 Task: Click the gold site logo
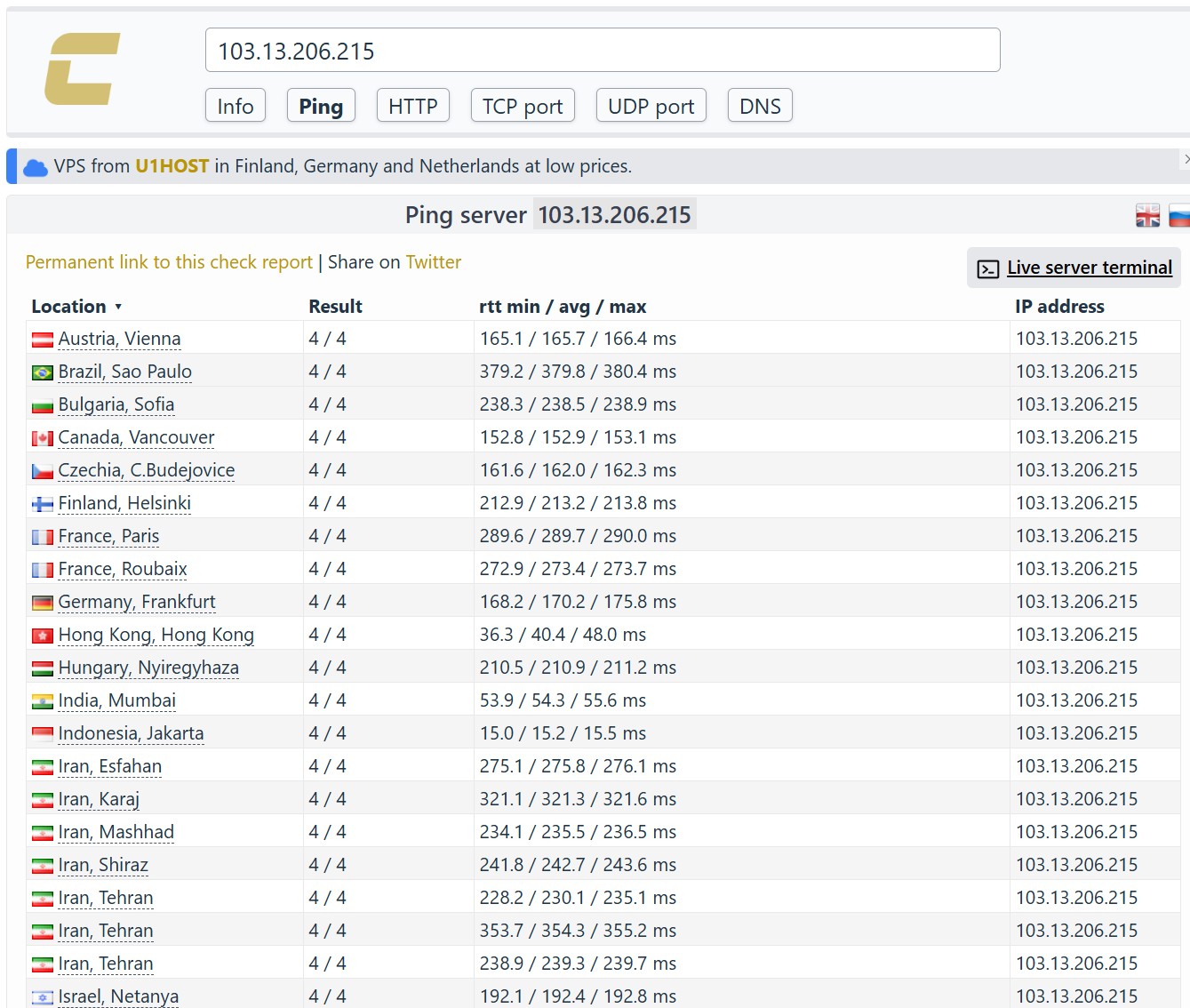(x=83, y=69)
